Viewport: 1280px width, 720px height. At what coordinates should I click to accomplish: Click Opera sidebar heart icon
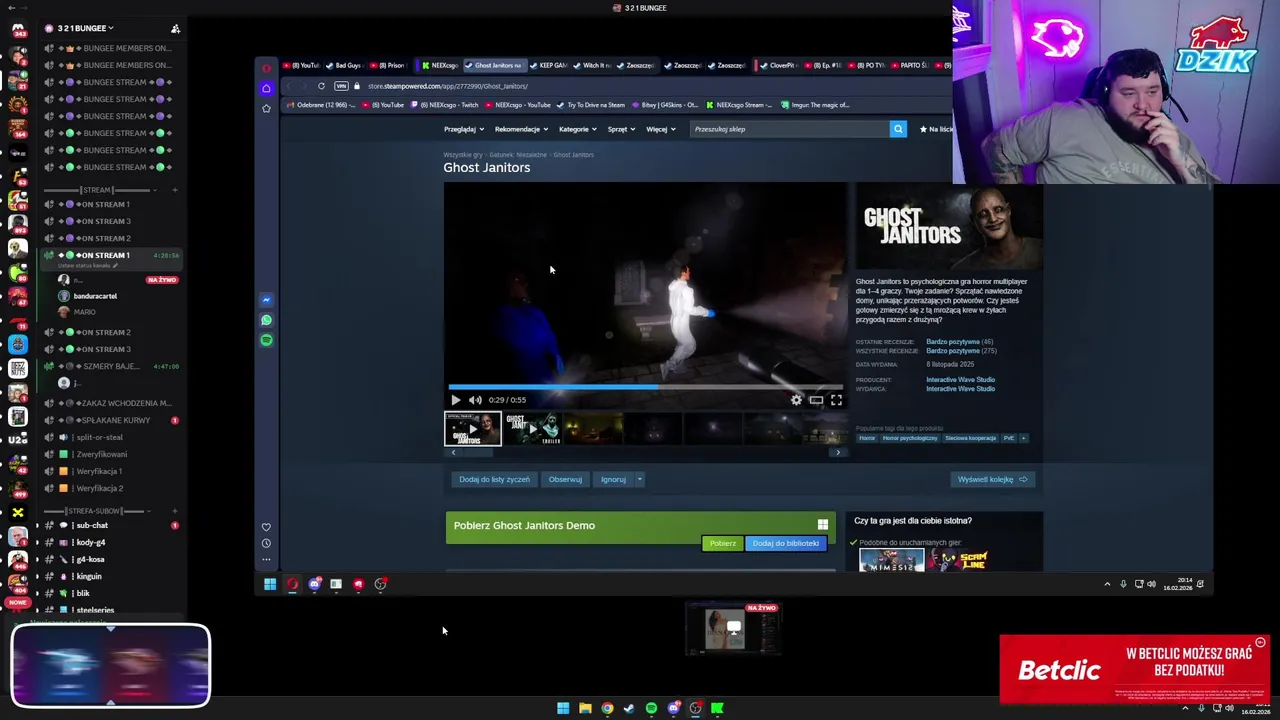pos(266,527)
